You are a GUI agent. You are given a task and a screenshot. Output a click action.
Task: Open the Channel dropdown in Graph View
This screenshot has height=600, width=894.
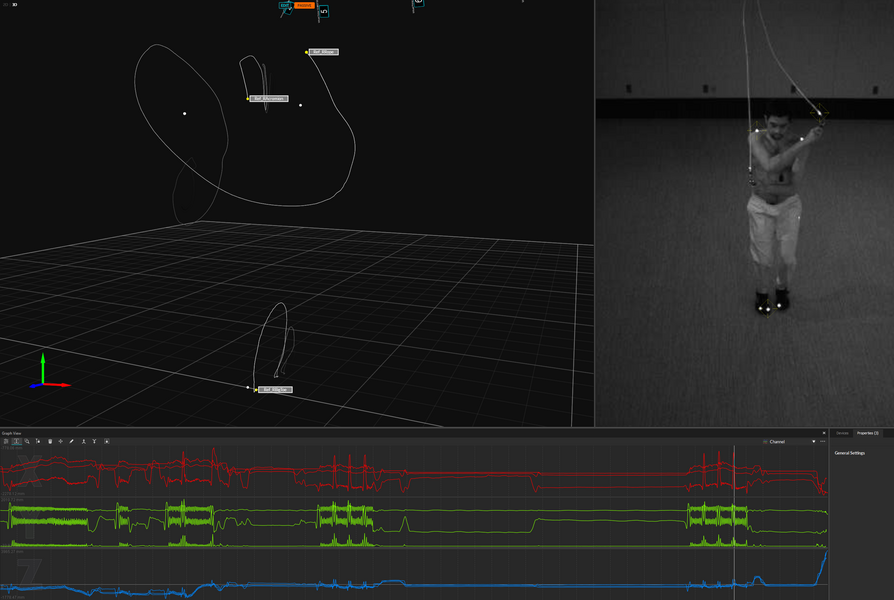click(777, 441)
